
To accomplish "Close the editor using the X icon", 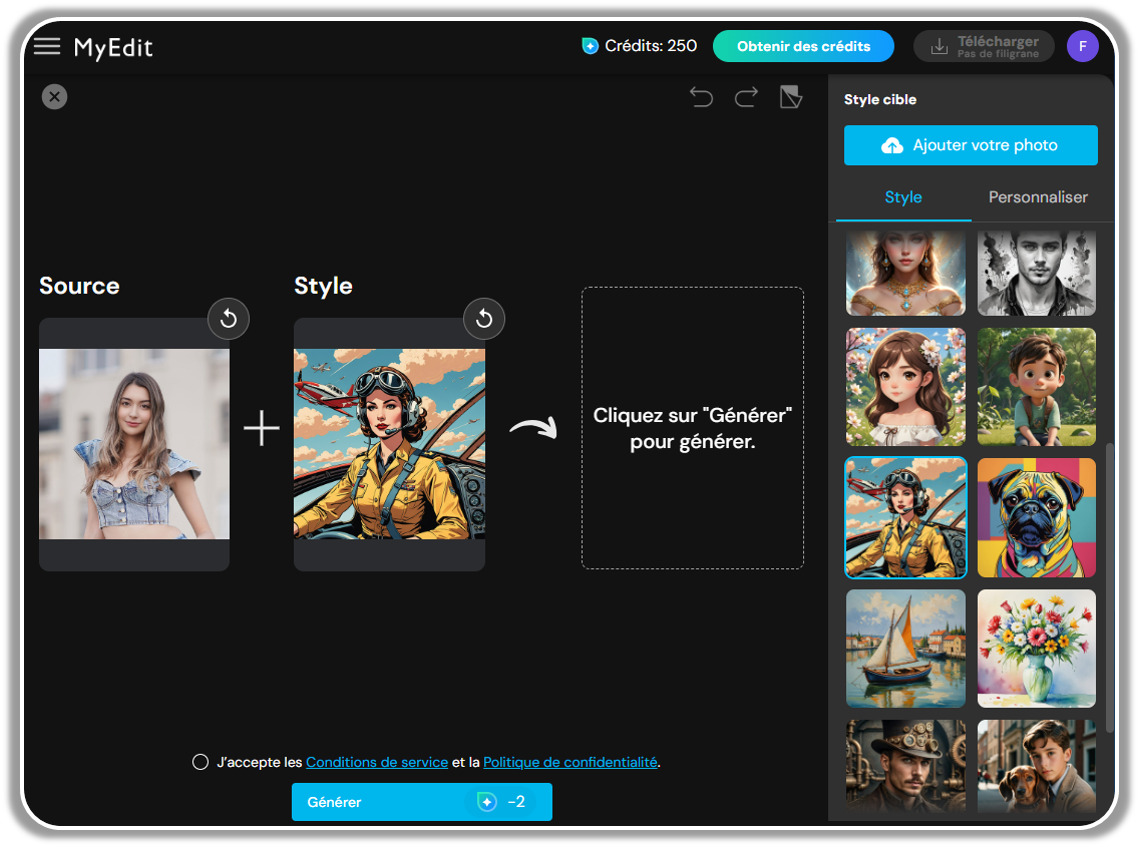I will (x=54, y=96).
